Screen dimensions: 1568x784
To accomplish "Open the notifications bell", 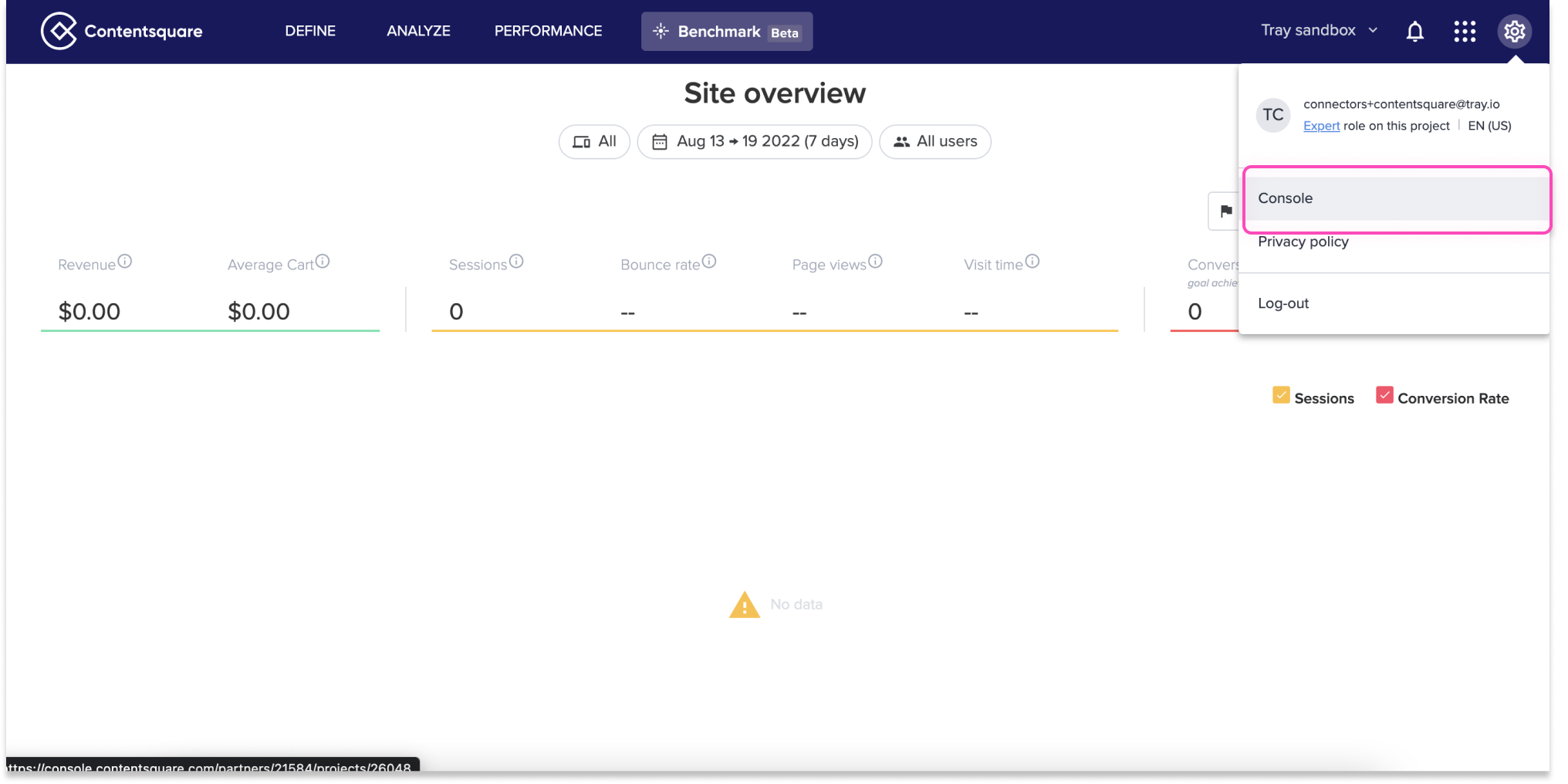I will [x=1414, y=32].
